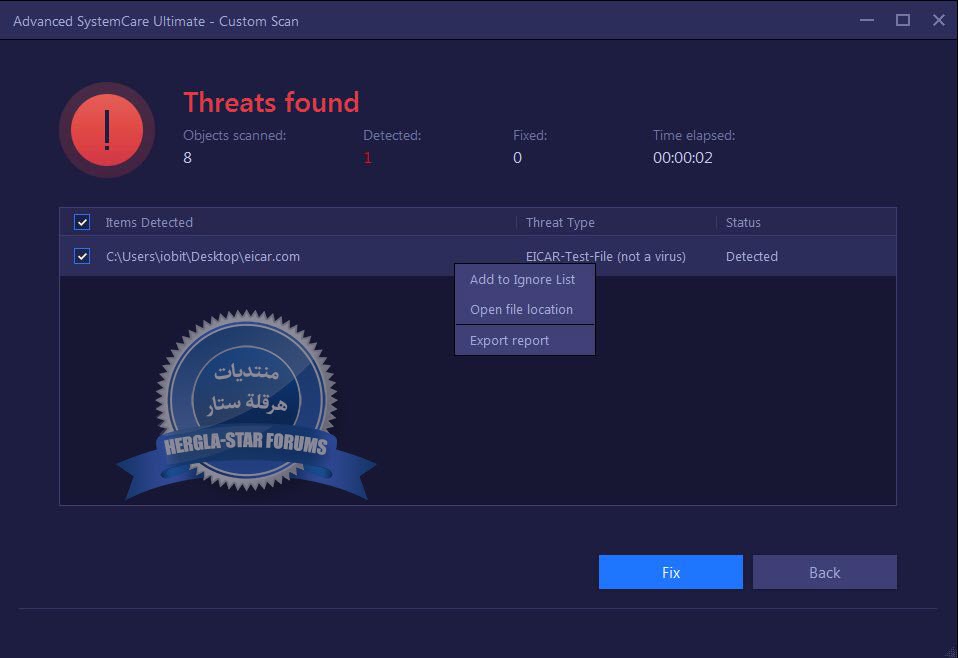This screenshot has width=958, height=658.
Task: Click the Fixed count 0
Action: point(517,158)
